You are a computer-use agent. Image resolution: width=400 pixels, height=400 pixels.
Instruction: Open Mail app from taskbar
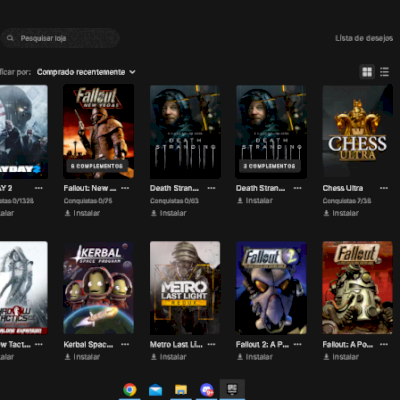tap(155, 389)
